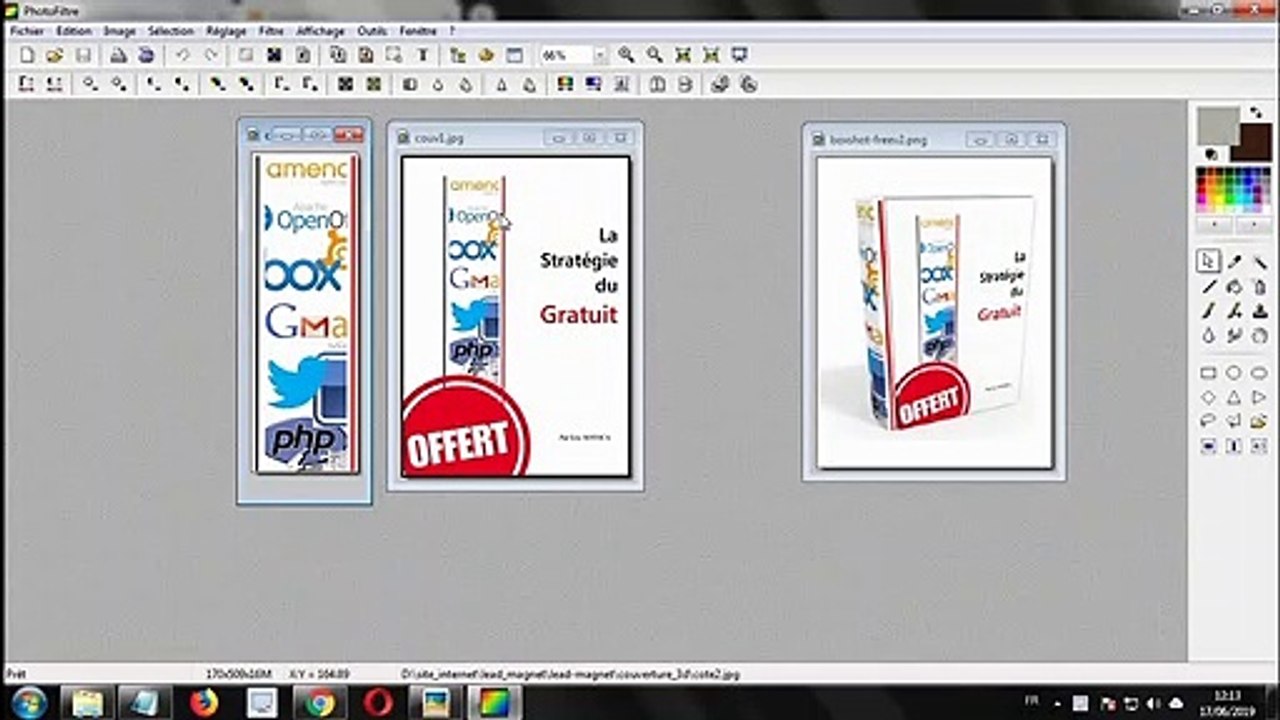Select the Pipette eyedropper tool
The image size is (1280, 720).
[1234, 261]
